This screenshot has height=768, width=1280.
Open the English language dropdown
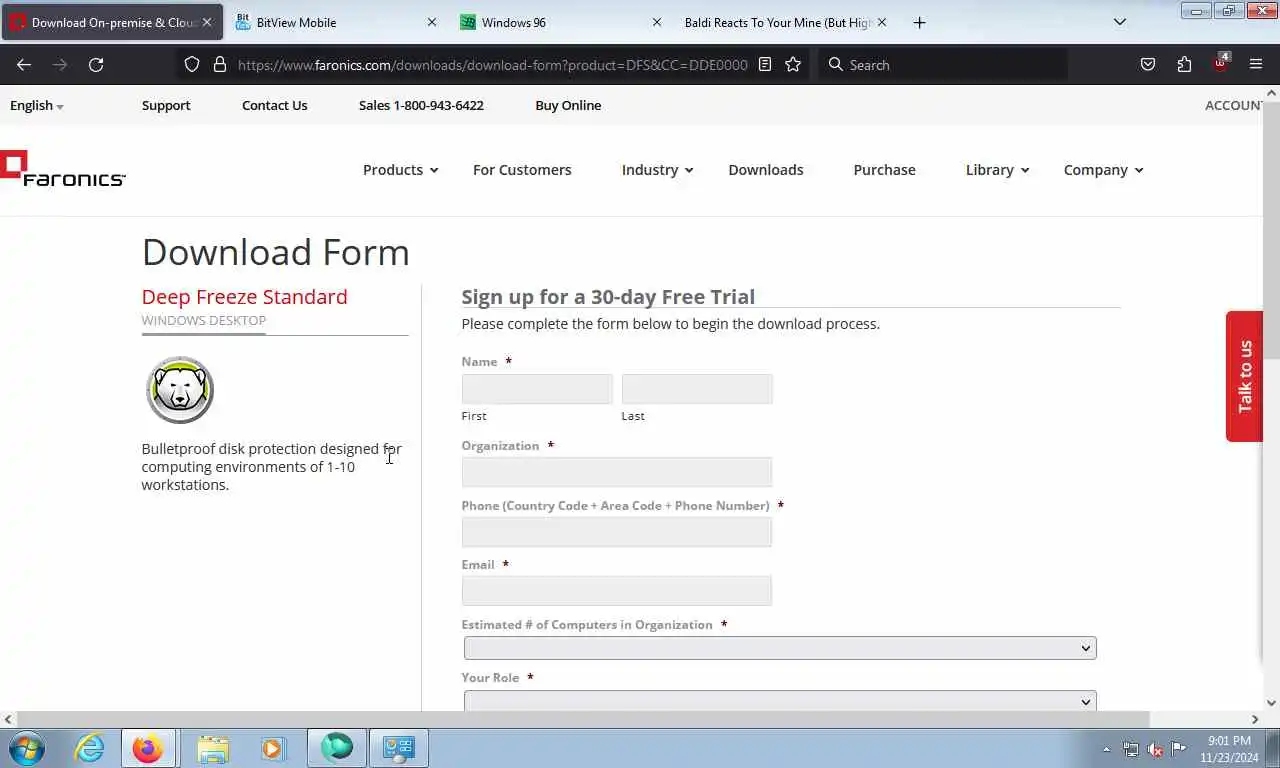pos(37,105)
